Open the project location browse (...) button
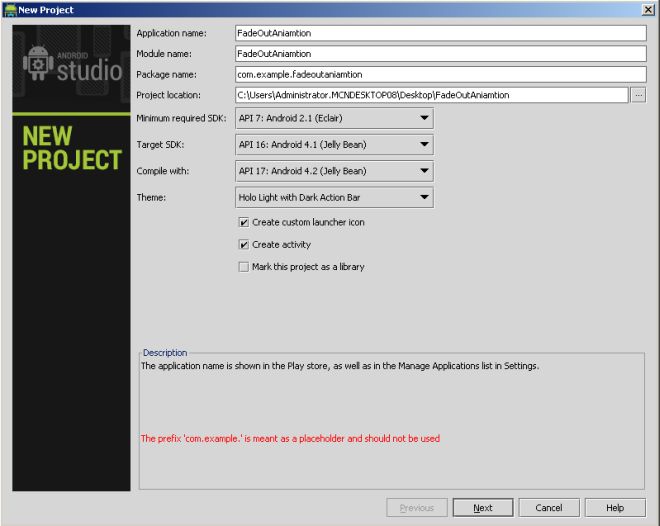 (x=639, y=95)
